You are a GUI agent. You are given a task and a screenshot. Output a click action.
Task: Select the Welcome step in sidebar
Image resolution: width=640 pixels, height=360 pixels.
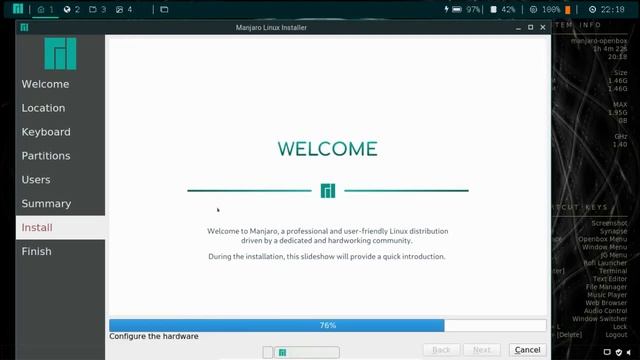[60, 84]
